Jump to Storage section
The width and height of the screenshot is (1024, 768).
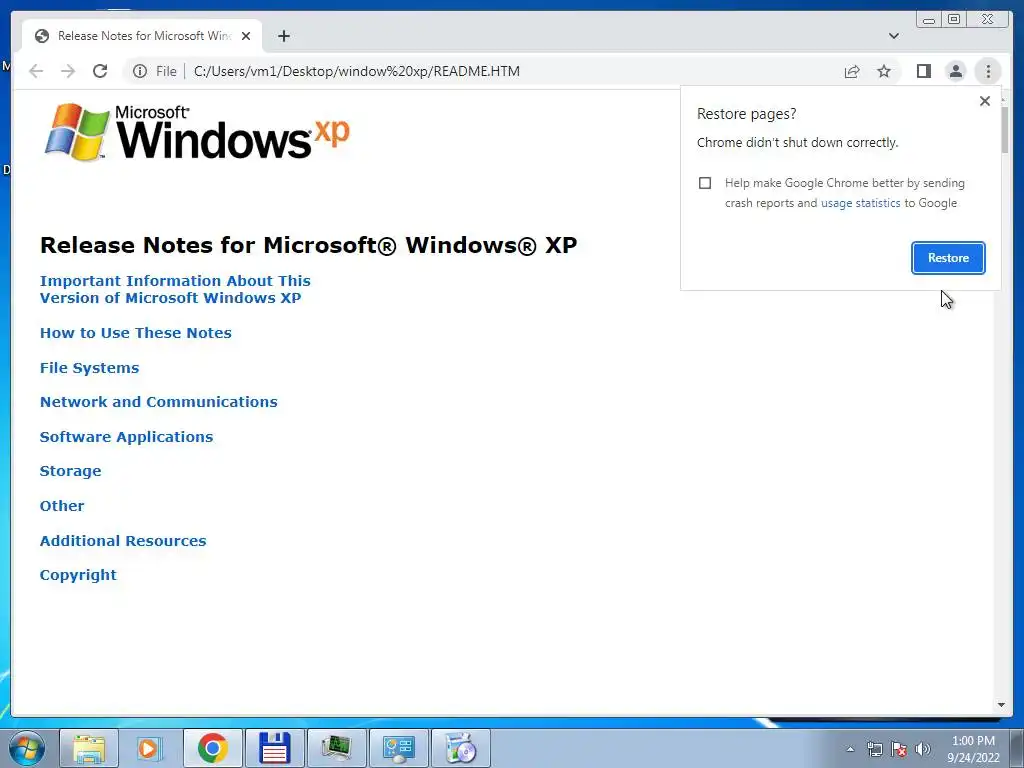71,472
